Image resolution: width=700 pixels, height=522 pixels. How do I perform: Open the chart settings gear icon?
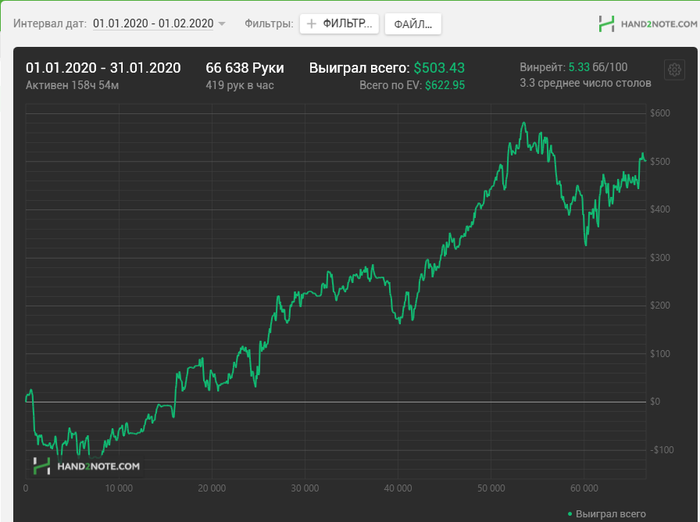[674, 70]
